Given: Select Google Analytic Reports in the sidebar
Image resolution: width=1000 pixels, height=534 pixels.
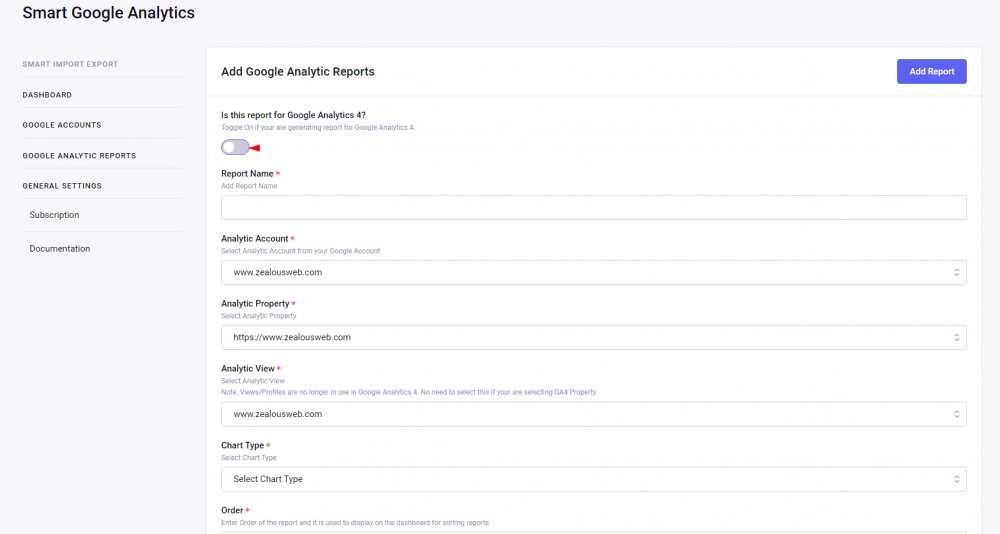Looking at the screenshot, I should click(x=79, y=156).
